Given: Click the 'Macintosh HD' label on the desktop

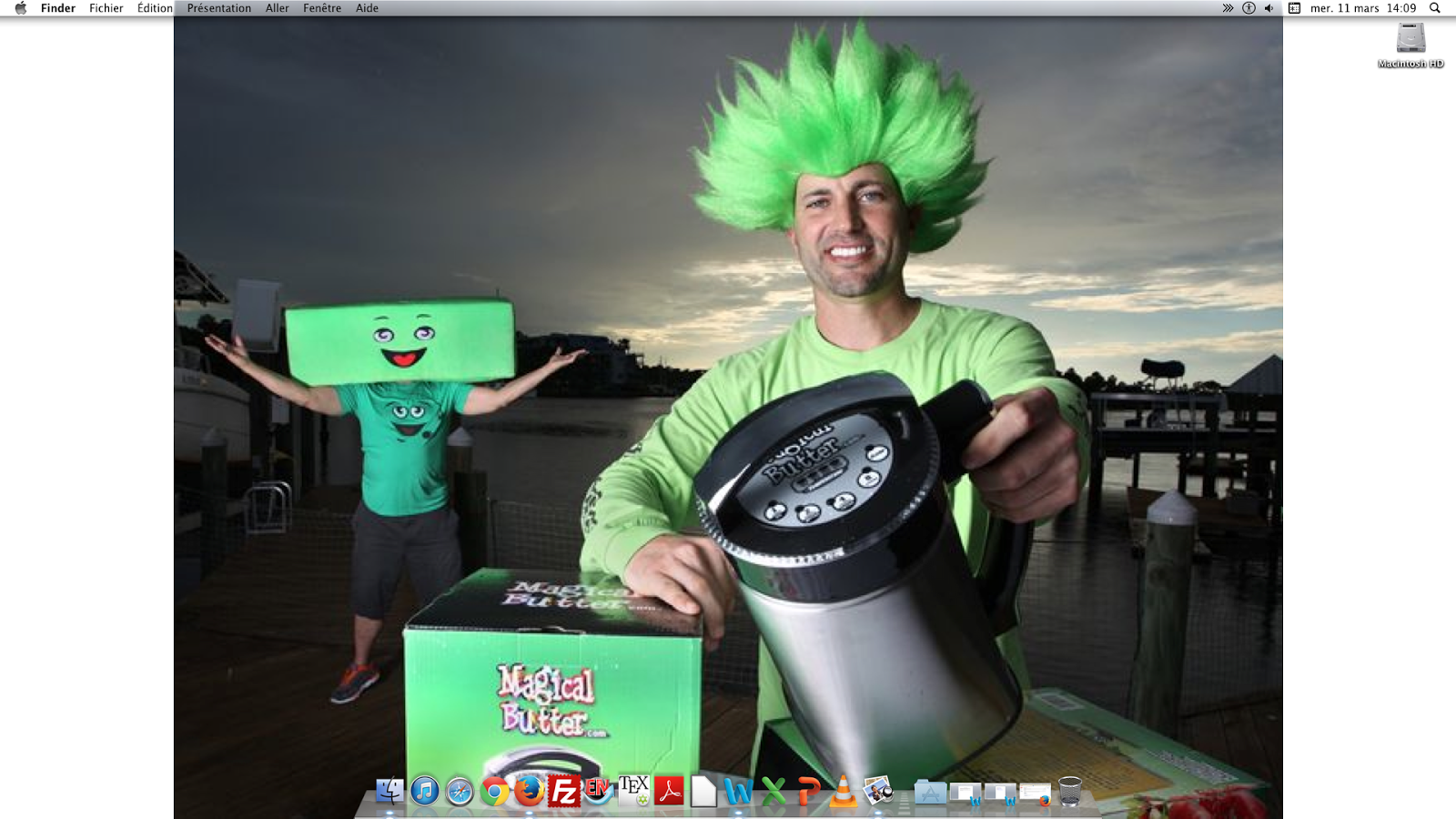Looking at the screenshot, I should (x=1410, y=64).
